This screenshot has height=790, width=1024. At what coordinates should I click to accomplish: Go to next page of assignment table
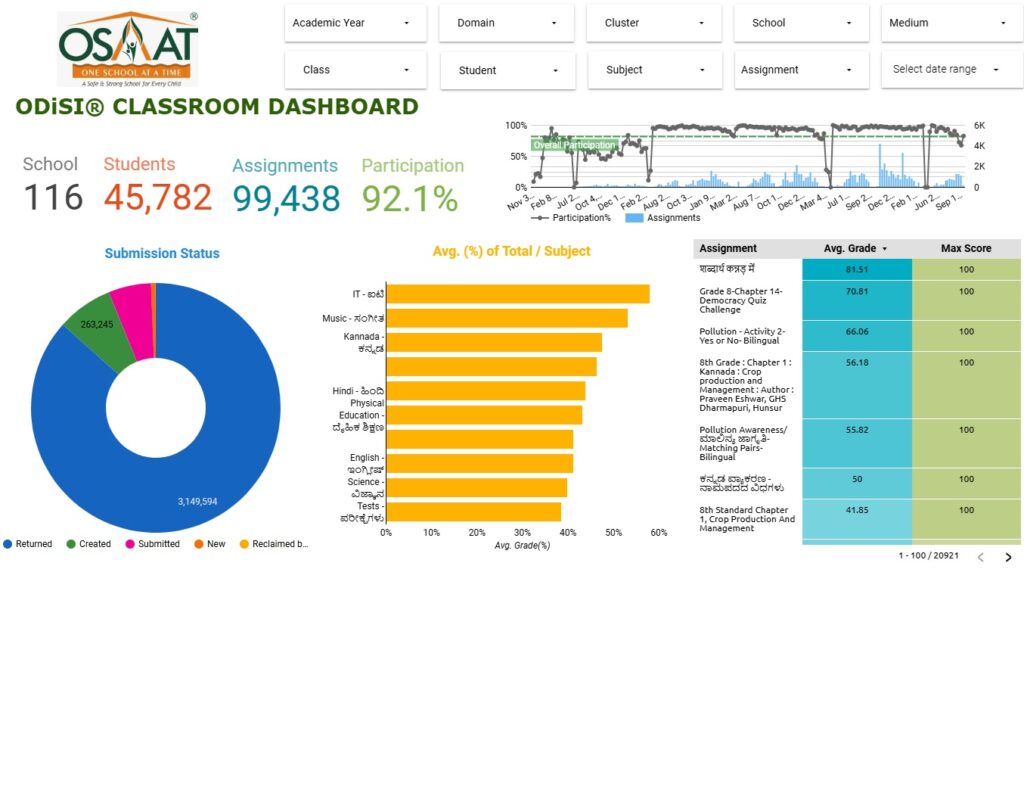(x=1008, y=557)
